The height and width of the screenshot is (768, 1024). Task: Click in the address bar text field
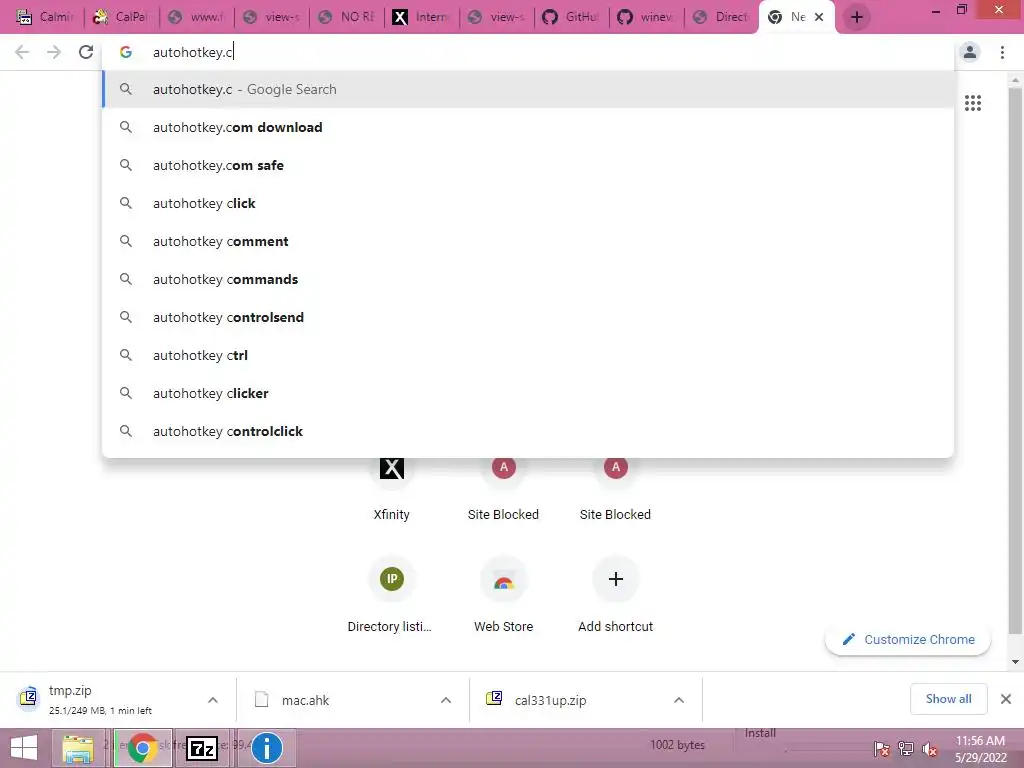tap(528, 52)
